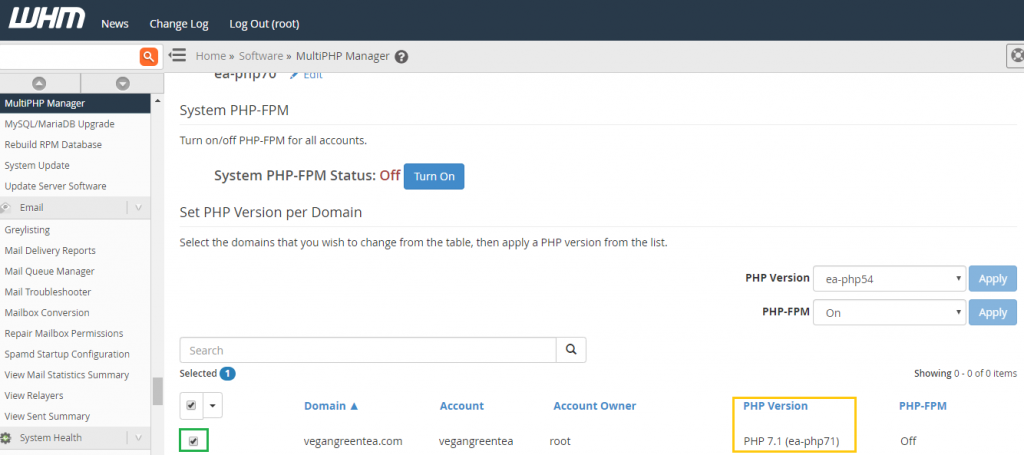Click the vegangreentea.com domain cell
The height and width of the screenshot is (455, 1024).
tap(353, 441)
